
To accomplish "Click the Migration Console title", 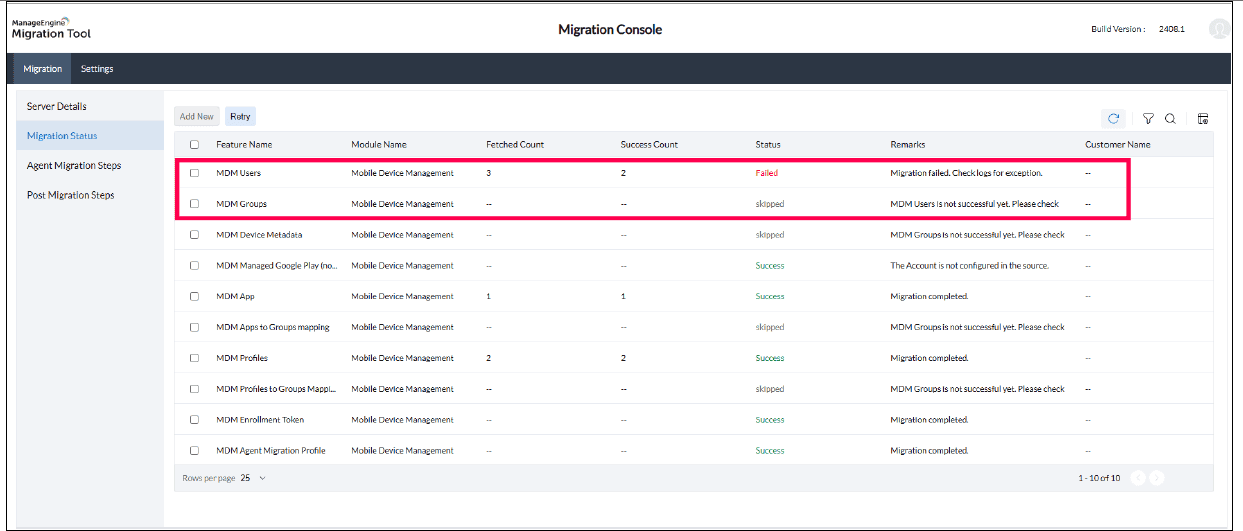I will click(x=610, y=29).
